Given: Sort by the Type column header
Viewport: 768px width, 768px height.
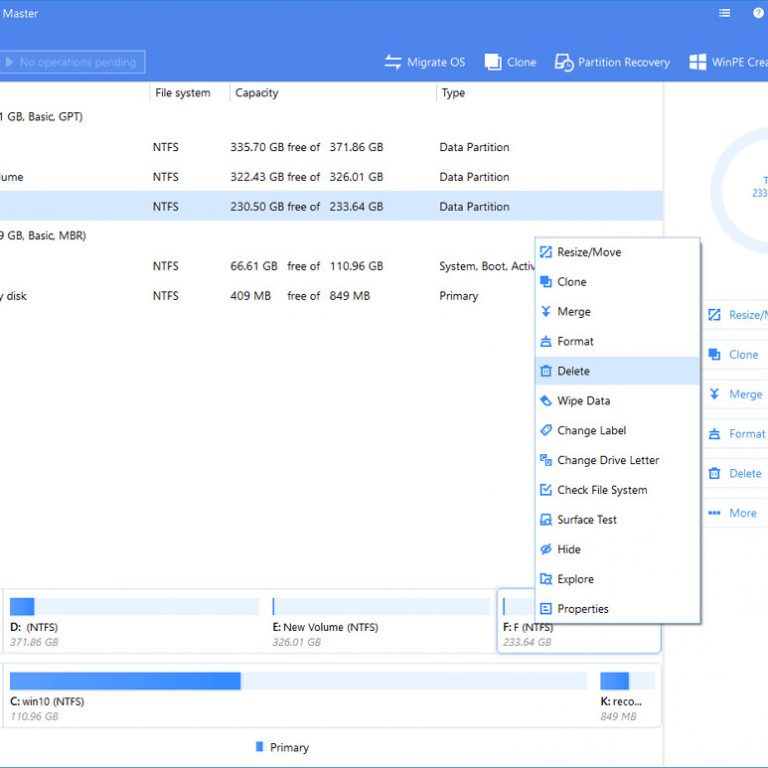Looking at the screenshot, I should [453, 93].
